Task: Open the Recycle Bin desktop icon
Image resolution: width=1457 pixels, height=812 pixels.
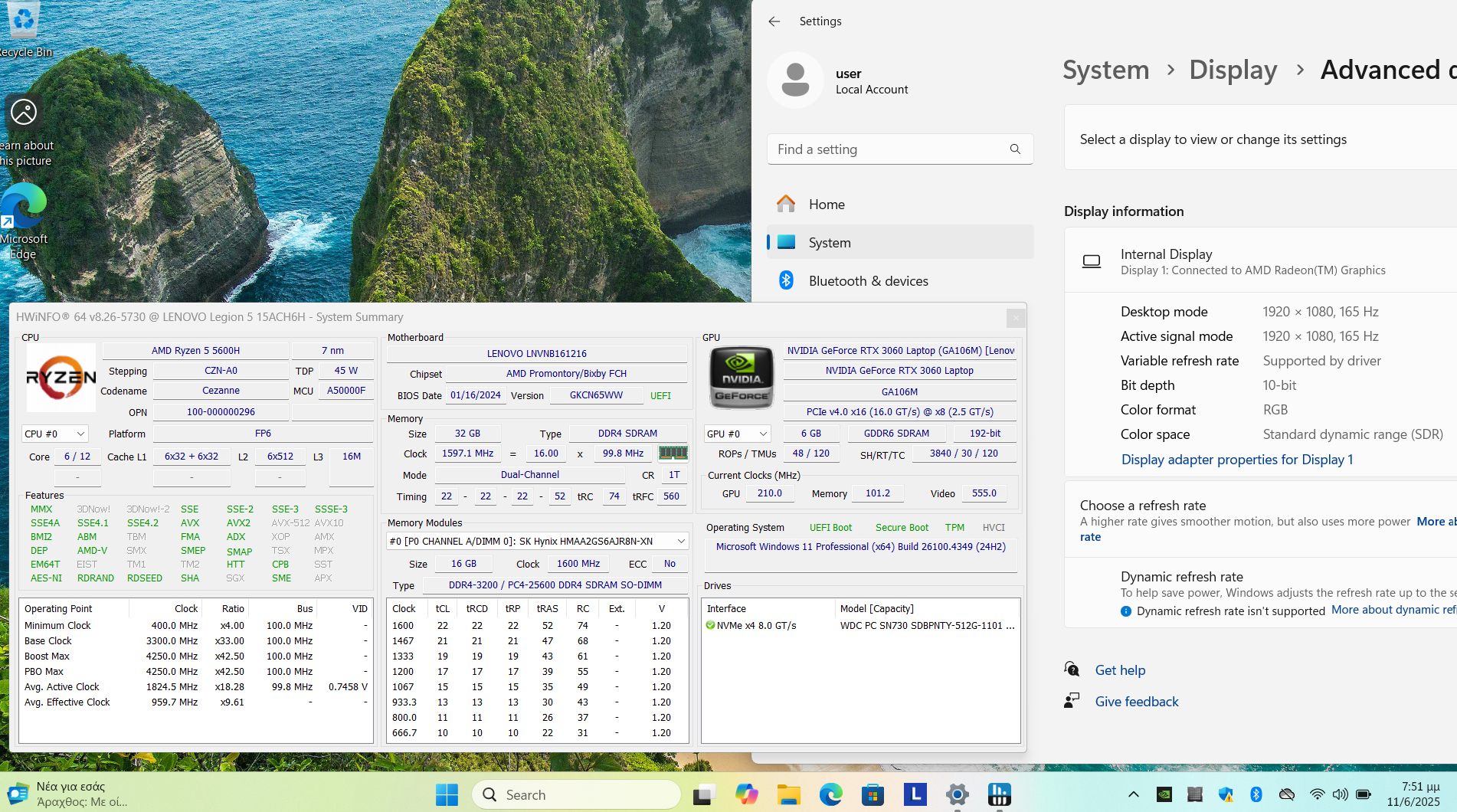Action: (x=23, y=29)
